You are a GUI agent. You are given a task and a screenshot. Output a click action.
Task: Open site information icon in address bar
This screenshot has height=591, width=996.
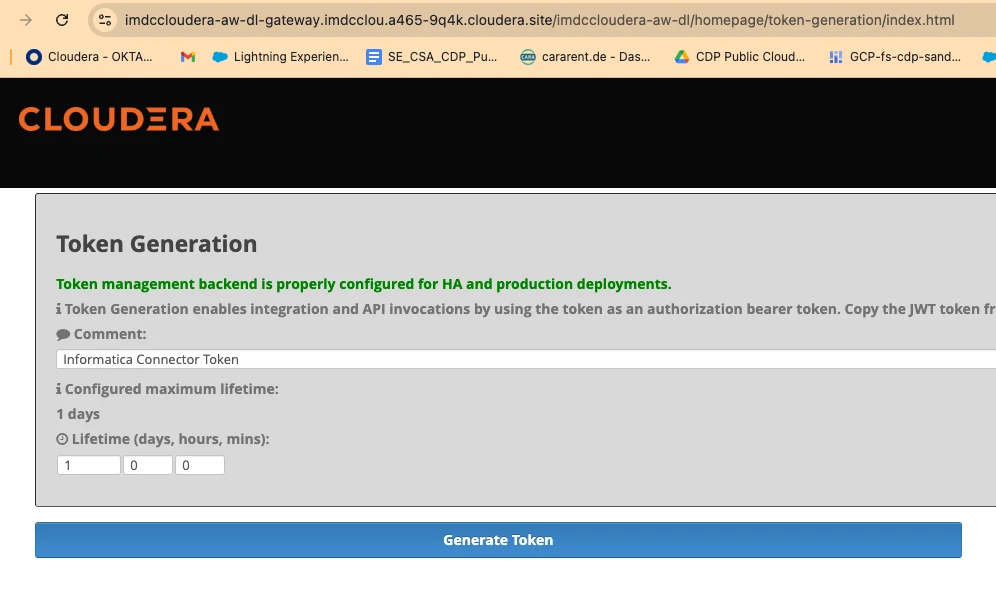[x=105, y=20]
